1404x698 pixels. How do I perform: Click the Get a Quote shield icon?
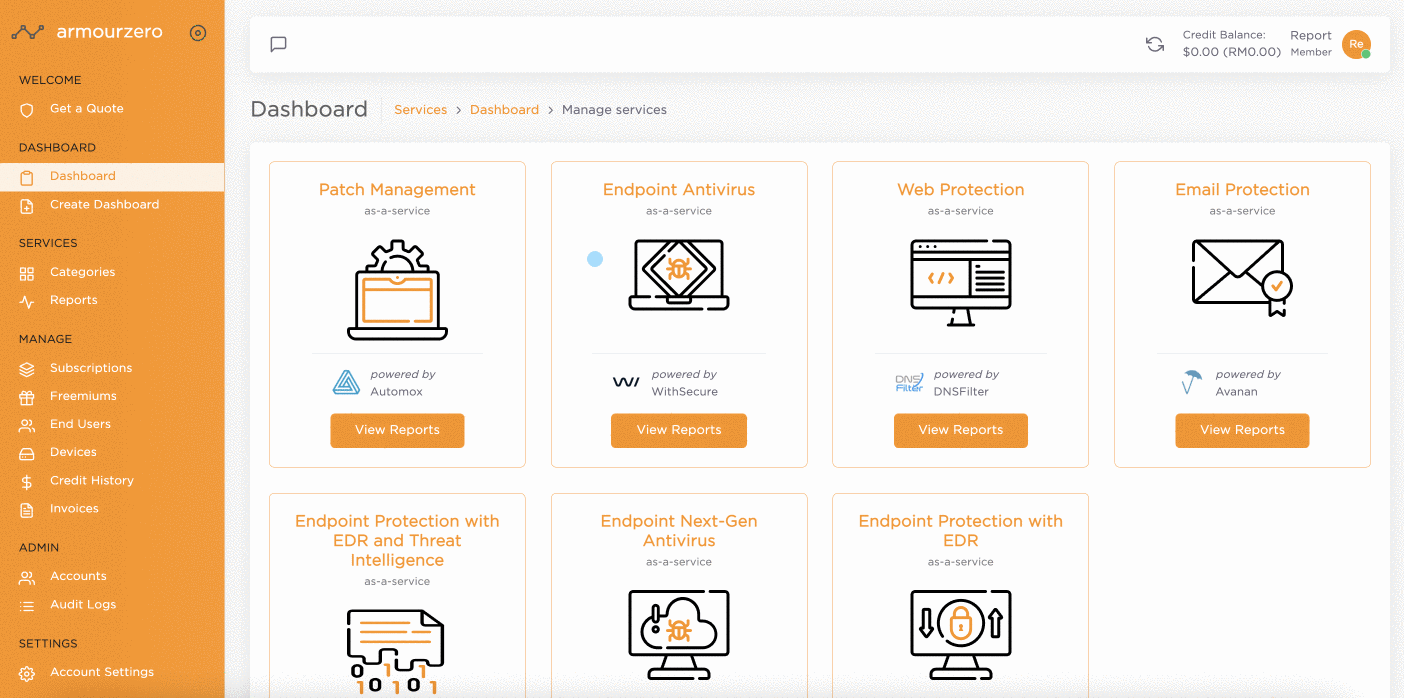click(27, 109)
